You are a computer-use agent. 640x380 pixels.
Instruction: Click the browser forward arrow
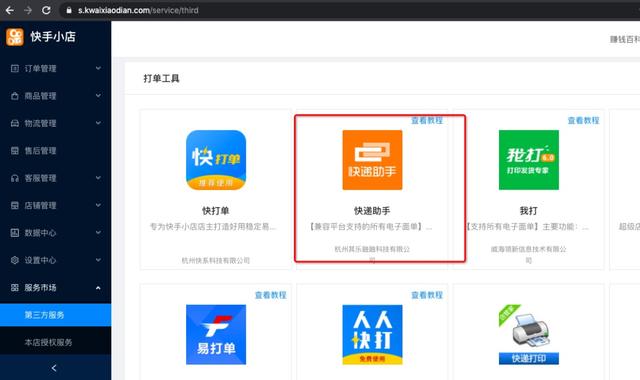tap(28, 10)
